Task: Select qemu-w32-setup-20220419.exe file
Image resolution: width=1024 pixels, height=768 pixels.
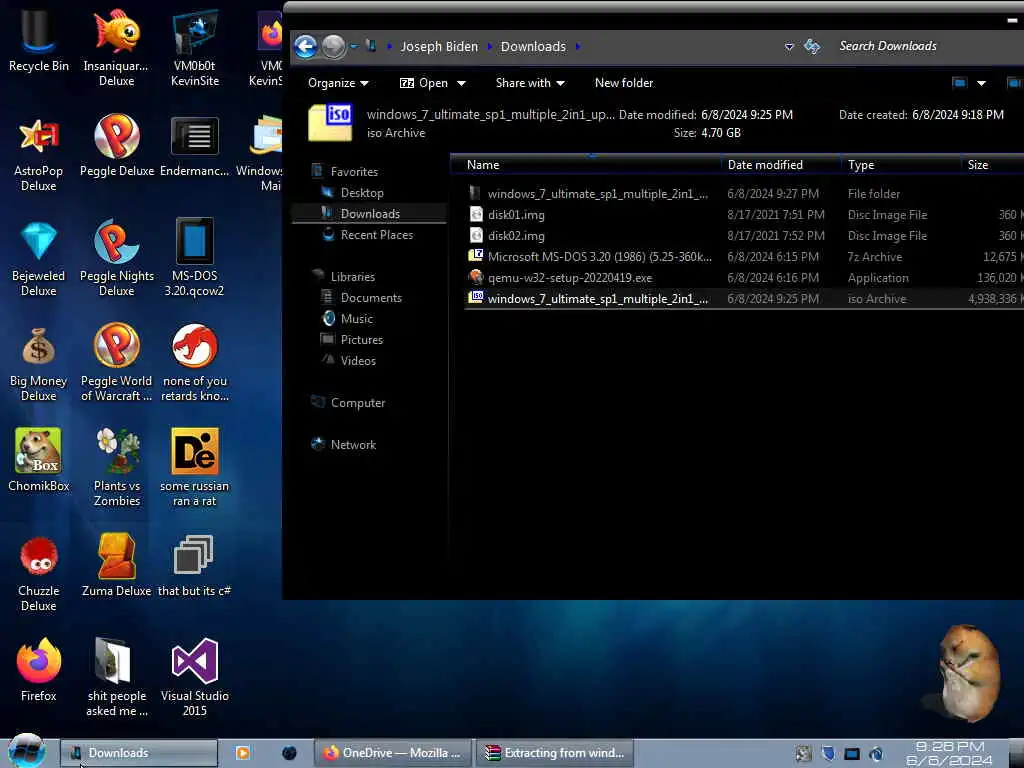Action: tap(744, 278)
